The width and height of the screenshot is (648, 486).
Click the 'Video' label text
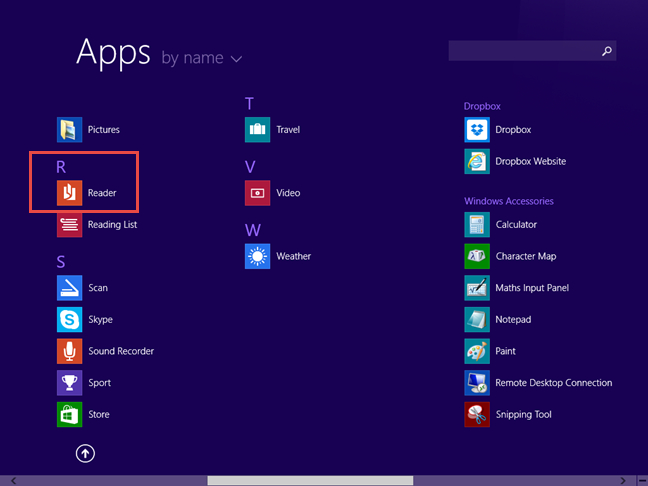[x=288, y=193]
